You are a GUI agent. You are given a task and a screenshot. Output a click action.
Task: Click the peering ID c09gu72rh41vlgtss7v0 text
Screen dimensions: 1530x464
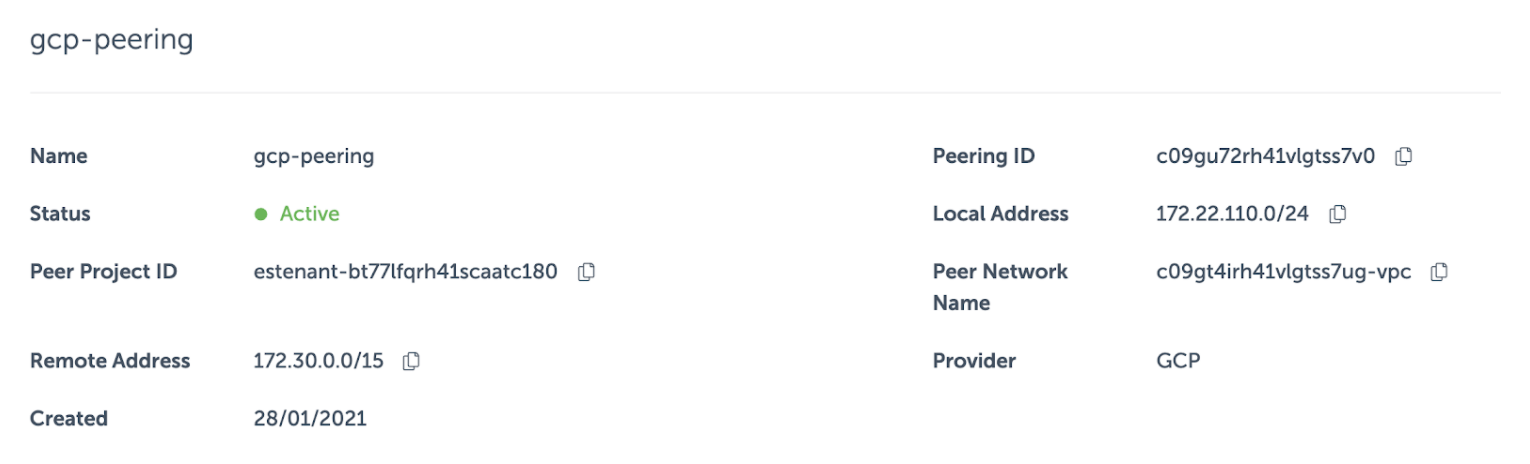click(1265, 157)
